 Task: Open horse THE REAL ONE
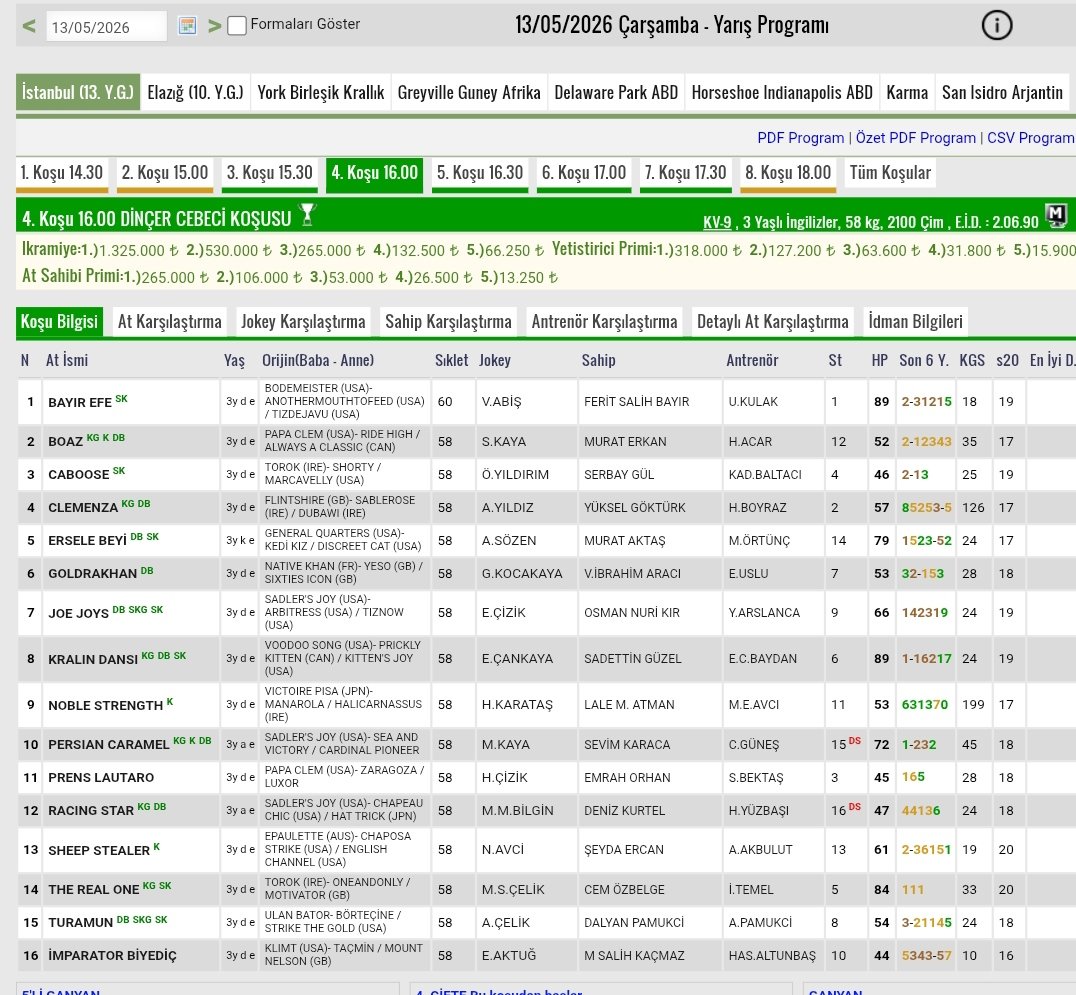[93, 890]
